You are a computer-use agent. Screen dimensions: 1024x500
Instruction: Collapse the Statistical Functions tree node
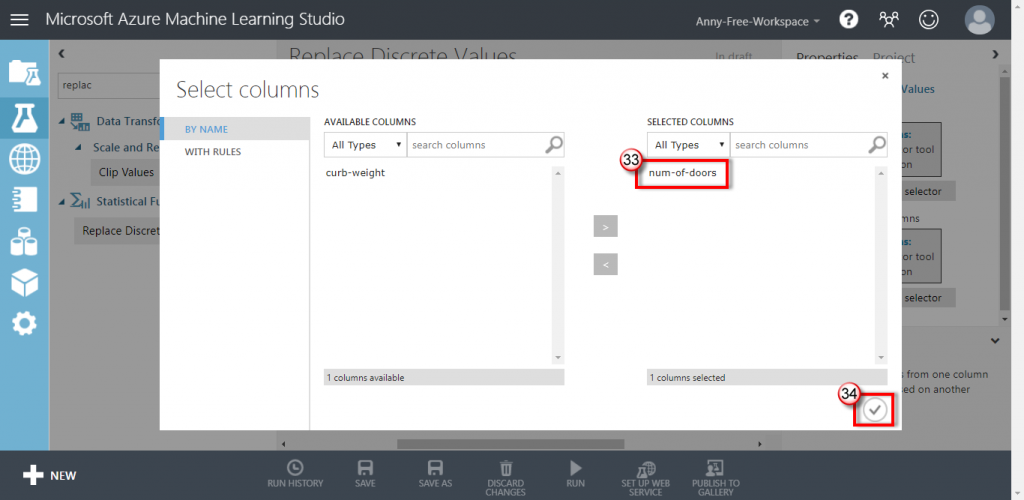tap(62, 202)
